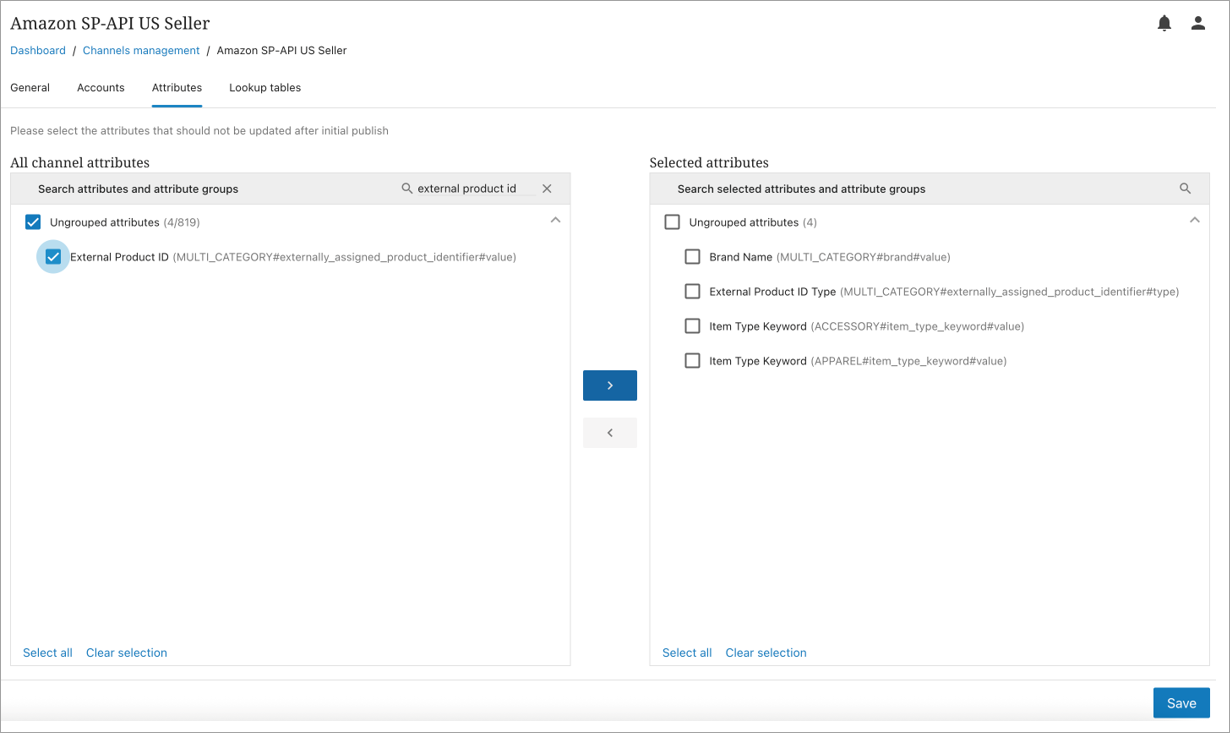The width and height of the screenshot is (1230, 733).
Task: Click the search icon in Selected attributes
Action: click(x=1185, y=188)
